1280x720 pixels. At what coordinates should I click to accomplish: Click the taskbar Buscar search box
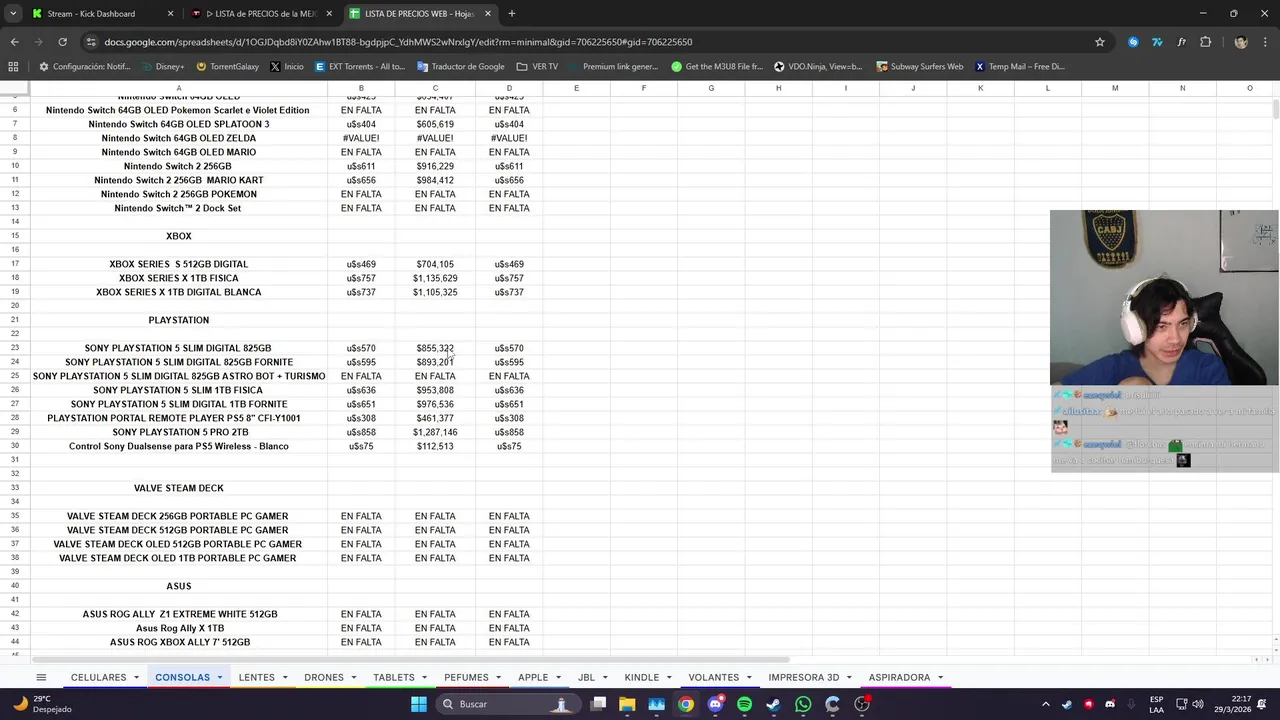(508, 704)
